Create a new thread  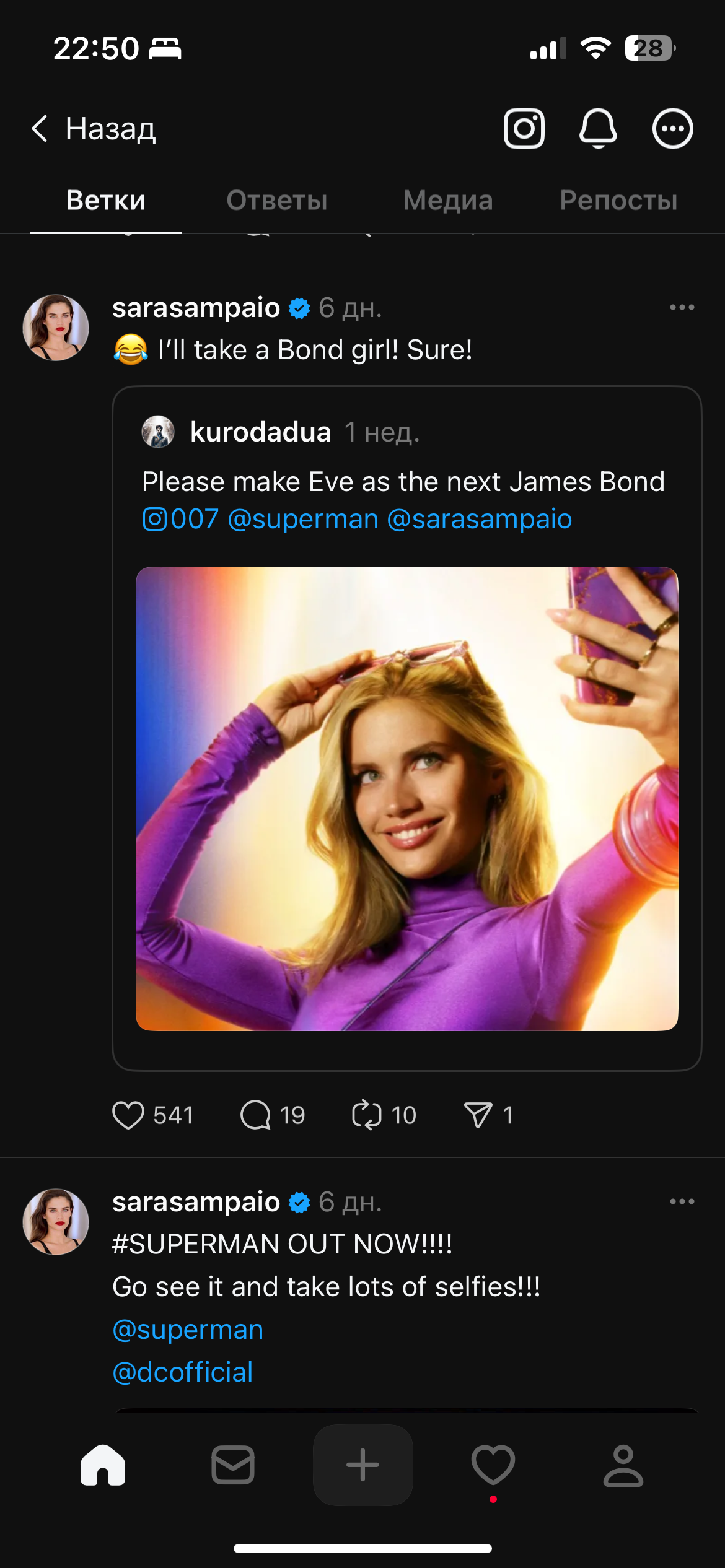point(363,1465)
